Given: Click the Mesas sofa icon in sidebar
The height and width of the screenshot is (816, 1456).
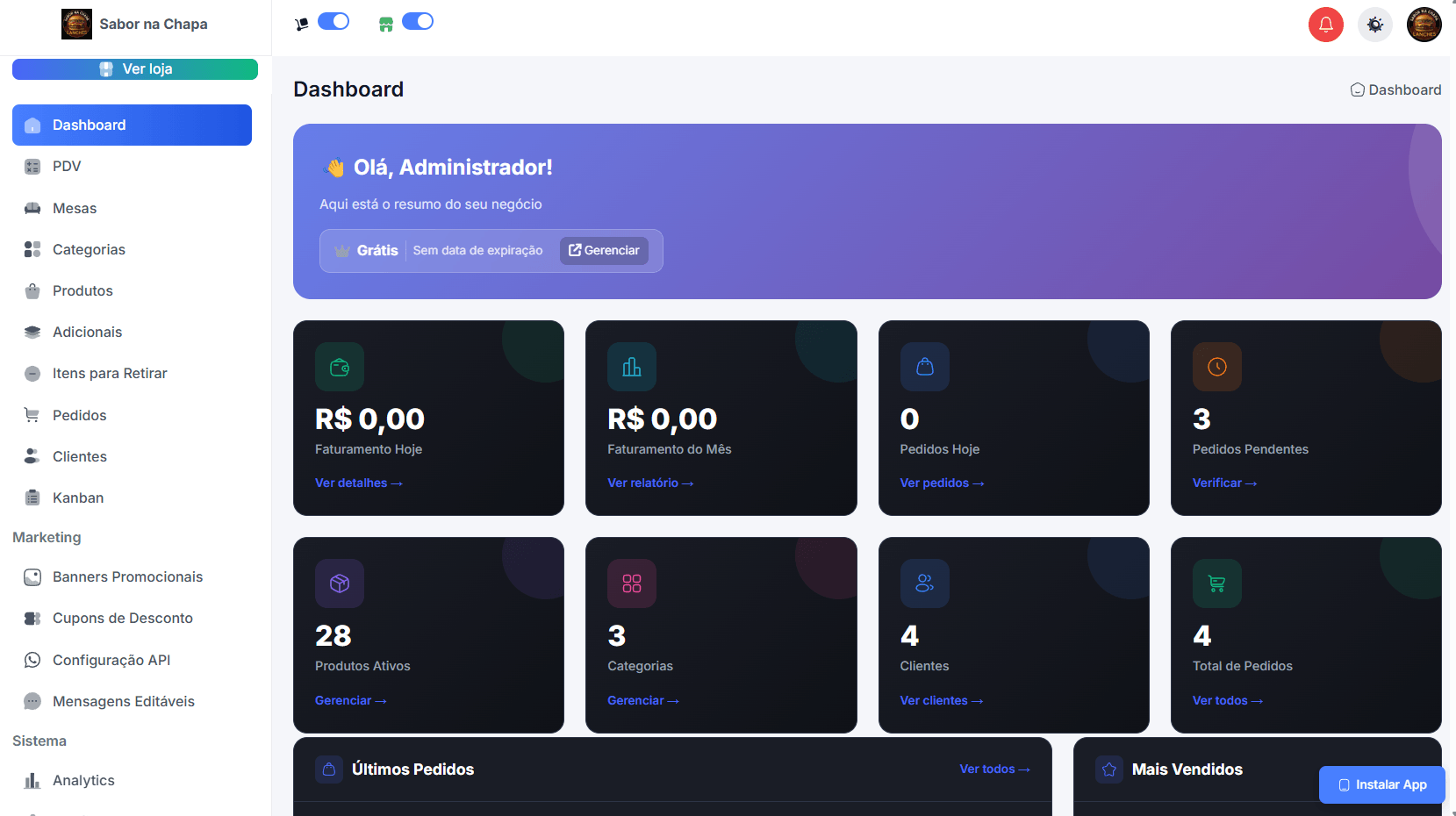Looking at the screenshot, I should point(32,208).
